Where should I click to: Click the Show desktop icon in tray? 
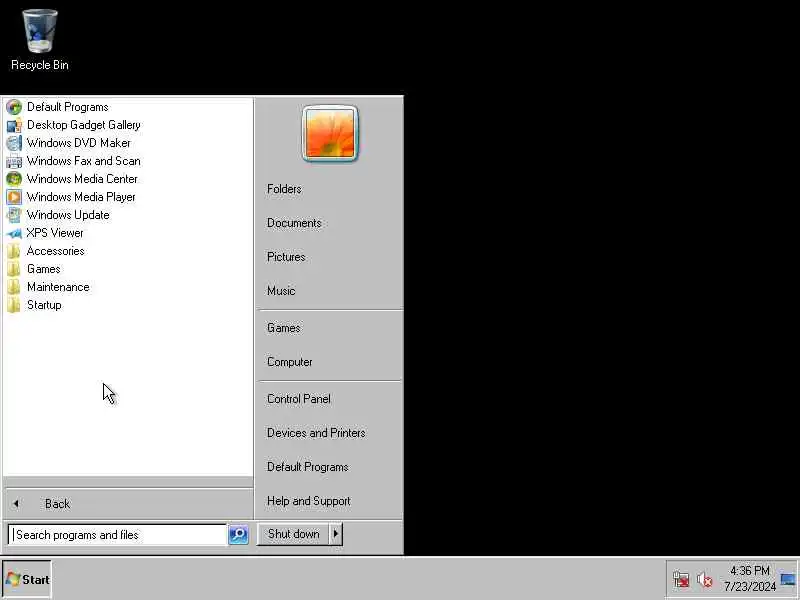tap(789, 580)
